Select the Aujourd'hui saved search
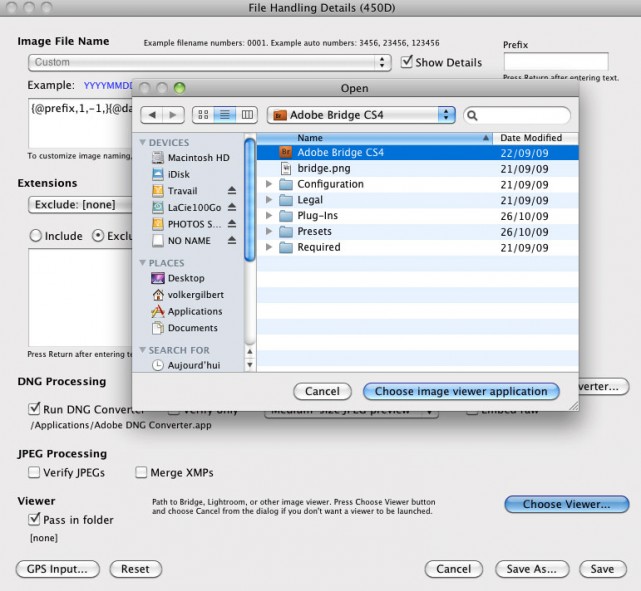Image resolution: width=641 pixels, height=591 pixels. point(186,365)
